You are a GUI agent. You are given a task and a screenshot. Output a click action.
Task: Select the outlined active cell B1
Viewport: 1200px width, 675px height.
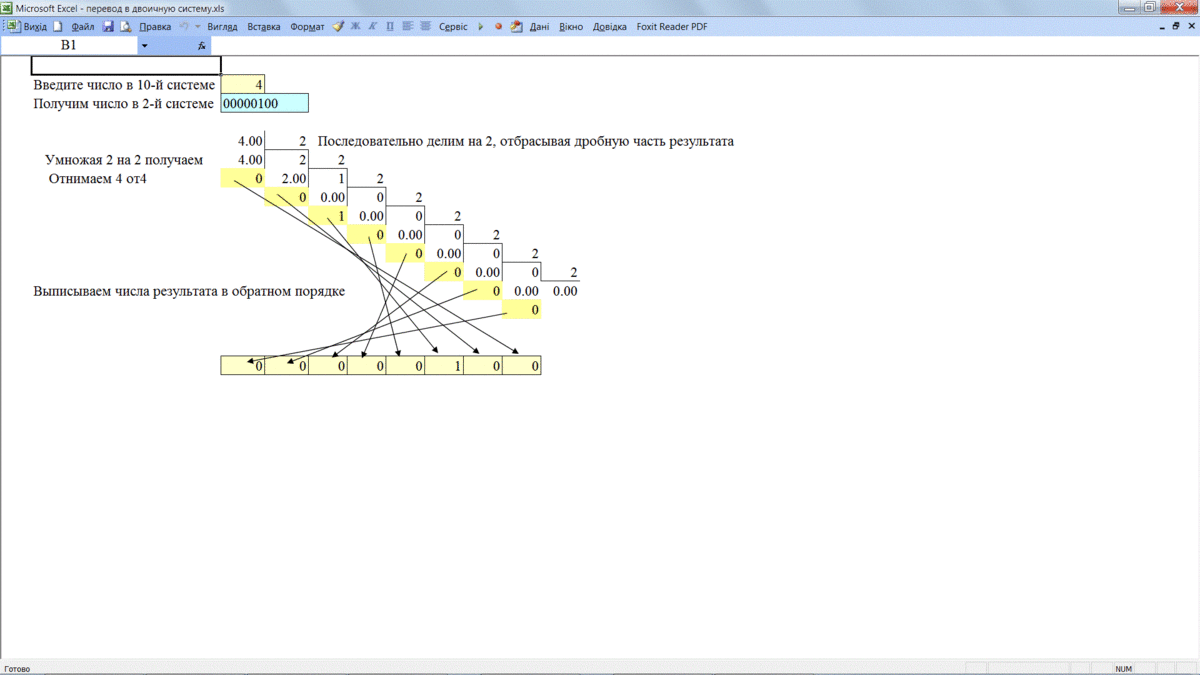pyautogui.click(x=126, y=66)
